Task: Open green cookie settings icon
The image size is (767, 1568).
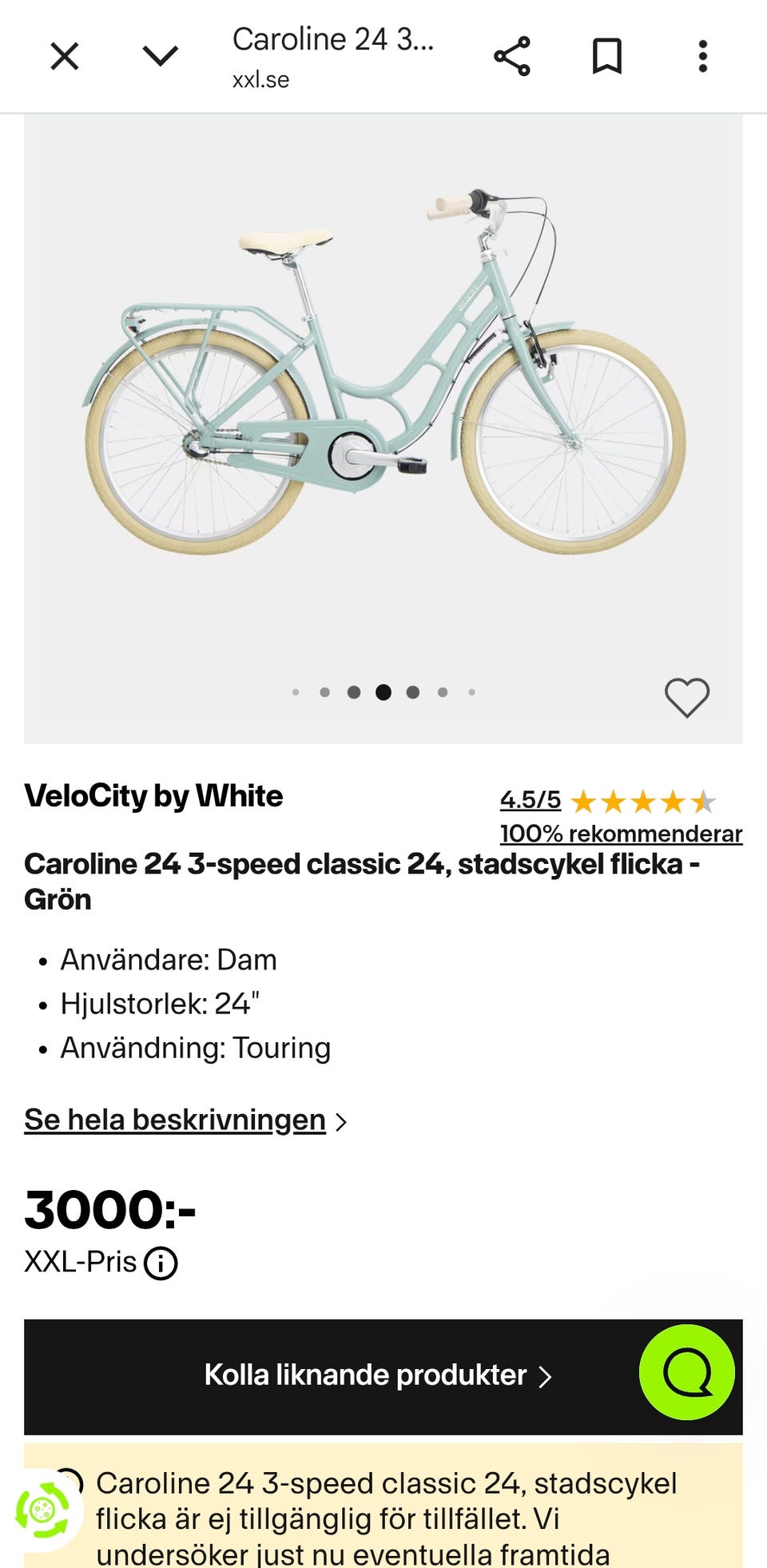Action: (x=42, y=1510)
